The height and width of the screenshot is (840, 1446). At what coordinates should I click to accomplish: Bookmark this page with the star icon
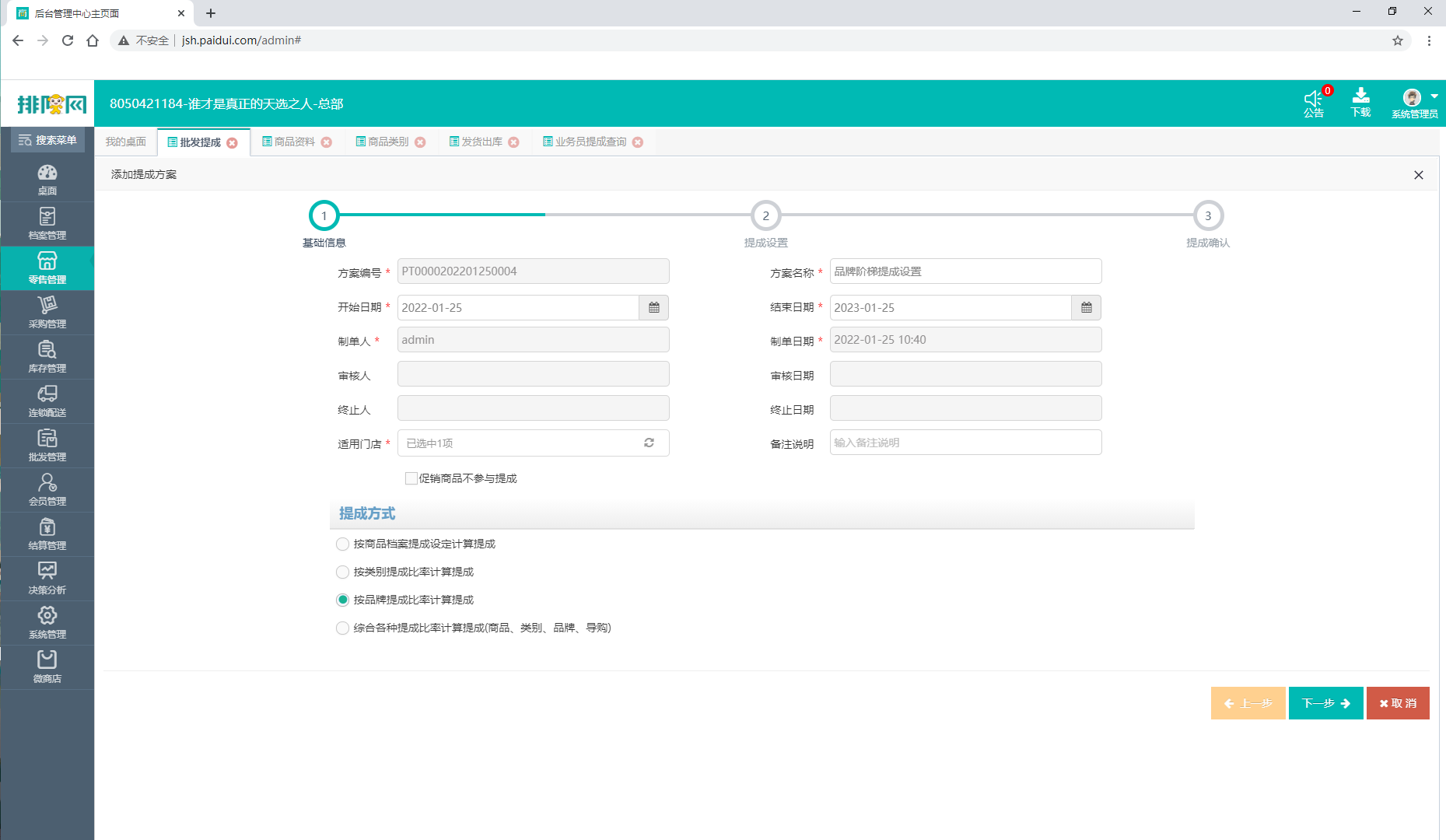(1398, 40)
